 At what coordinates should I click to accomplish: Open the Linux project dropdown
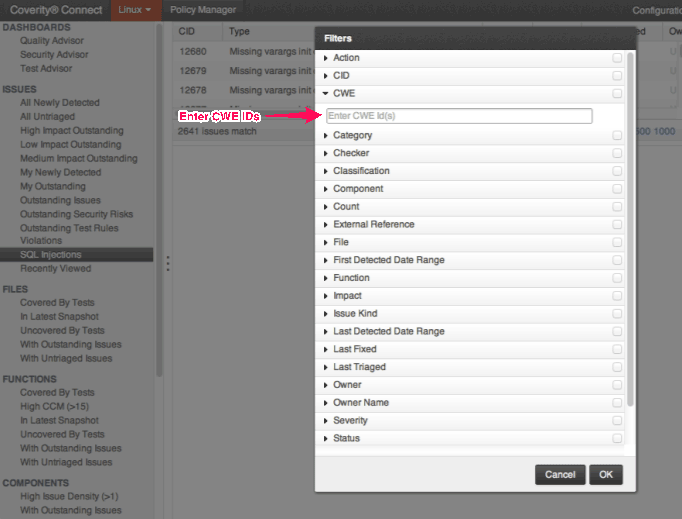[x=136, y=10]
